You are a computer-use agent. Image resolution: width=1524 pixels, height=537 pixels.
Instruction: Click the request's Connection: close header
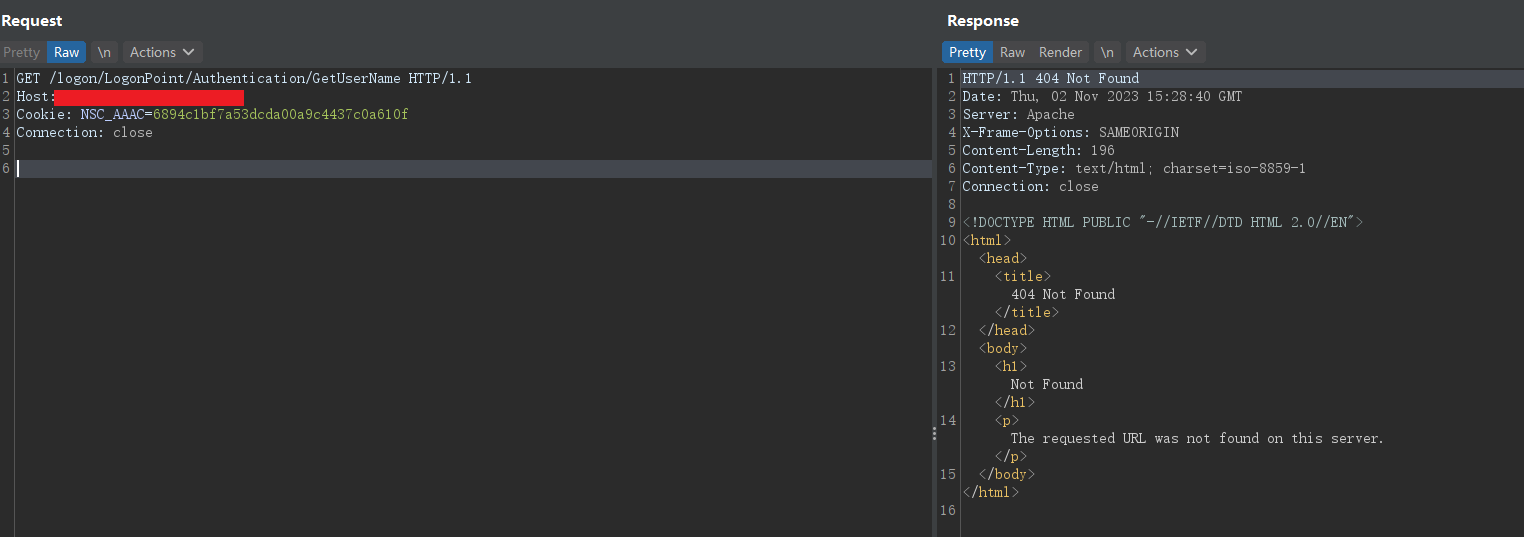84,132
